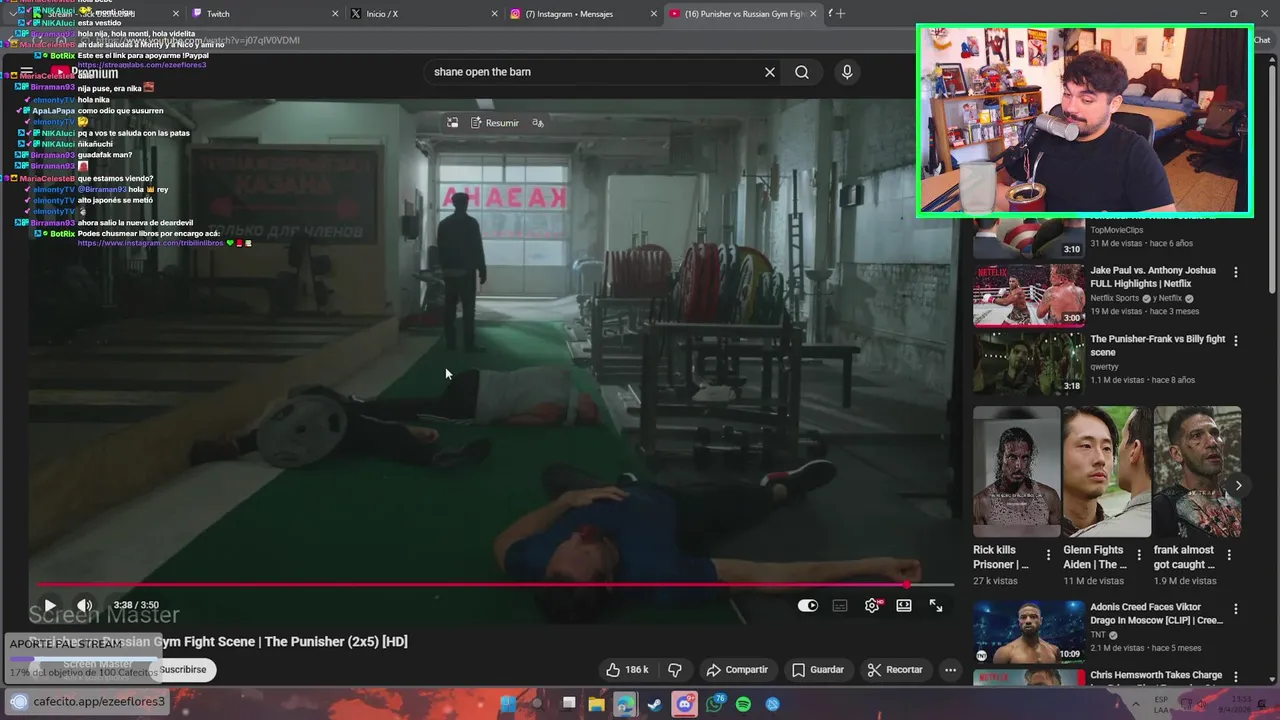Clip the video with the Recortar button
1280x720 pixels.
click(x=895, y=670)
